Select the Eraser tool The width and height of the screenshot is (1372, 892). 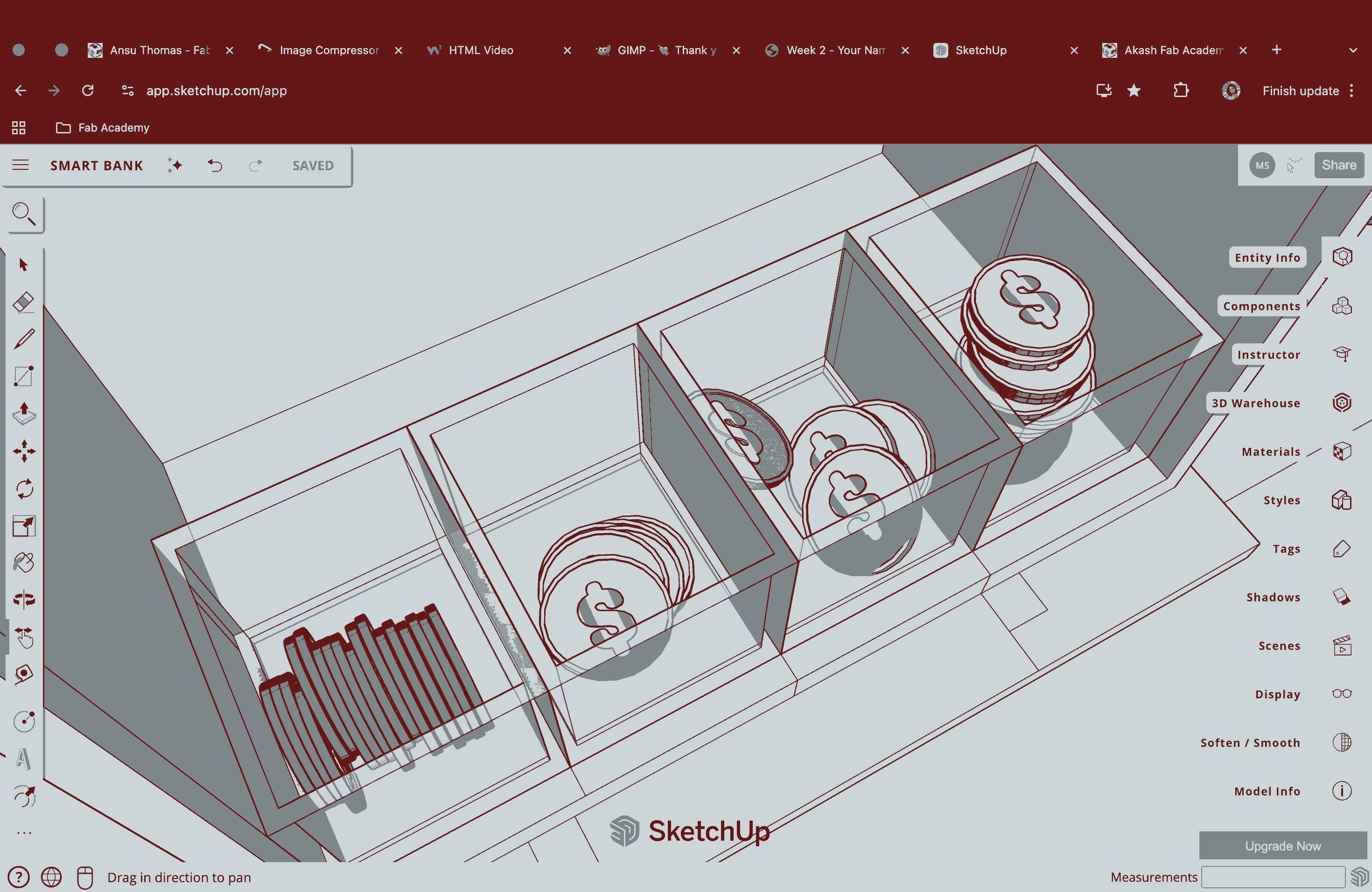click(x=24, y=302)
